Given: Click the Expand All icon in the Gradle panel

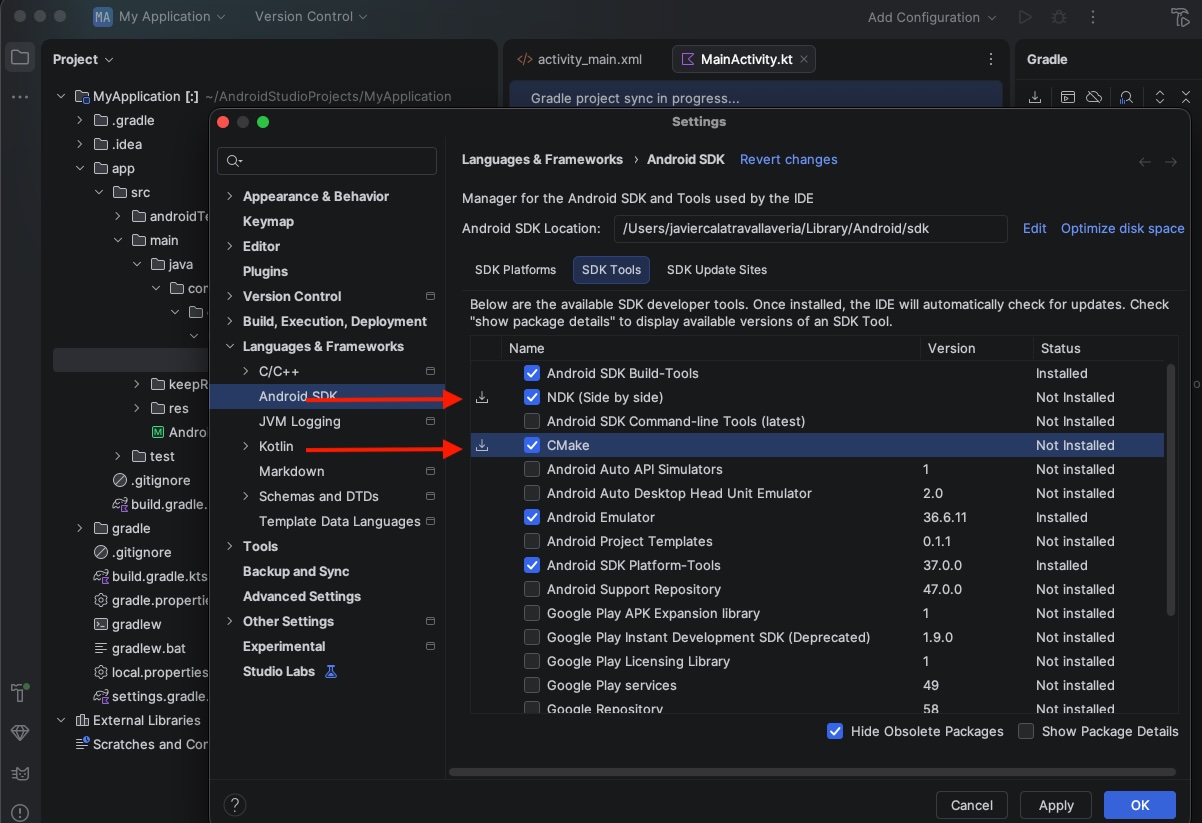Looking at the screenshot, I should pos(1160,97).
